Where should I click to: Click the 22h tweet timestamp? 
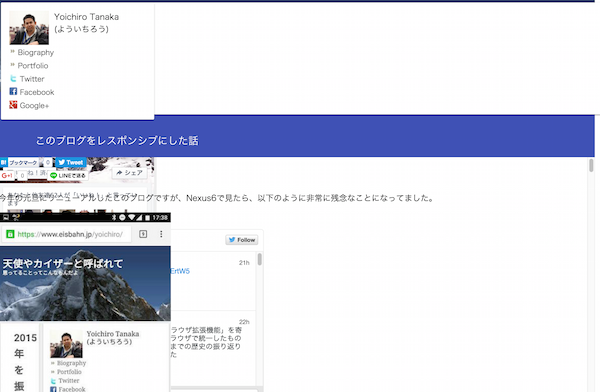(244, 322)
